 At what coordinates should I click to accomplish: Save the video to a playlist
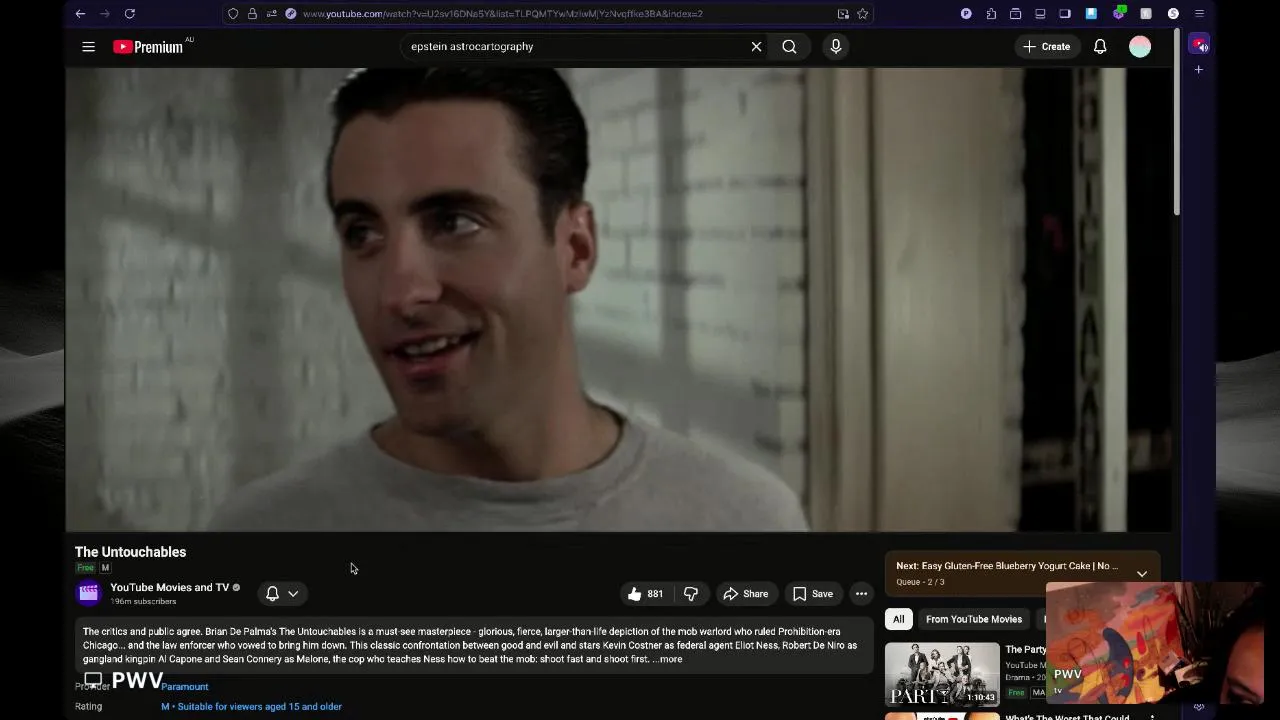click(813, 594)
